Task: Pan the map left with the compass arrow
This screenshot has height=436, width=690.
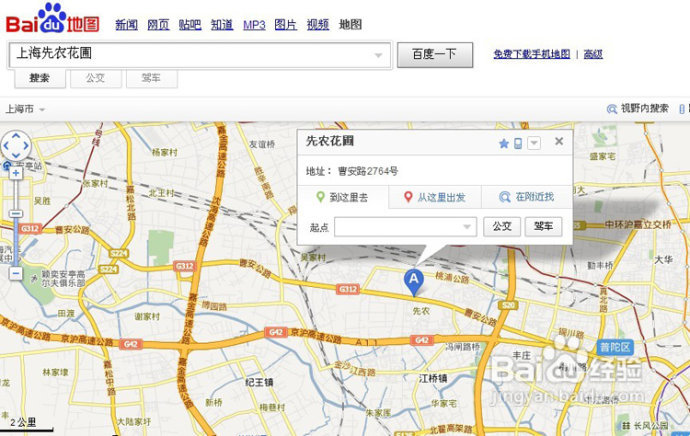Action: click(x=6, y=146)
